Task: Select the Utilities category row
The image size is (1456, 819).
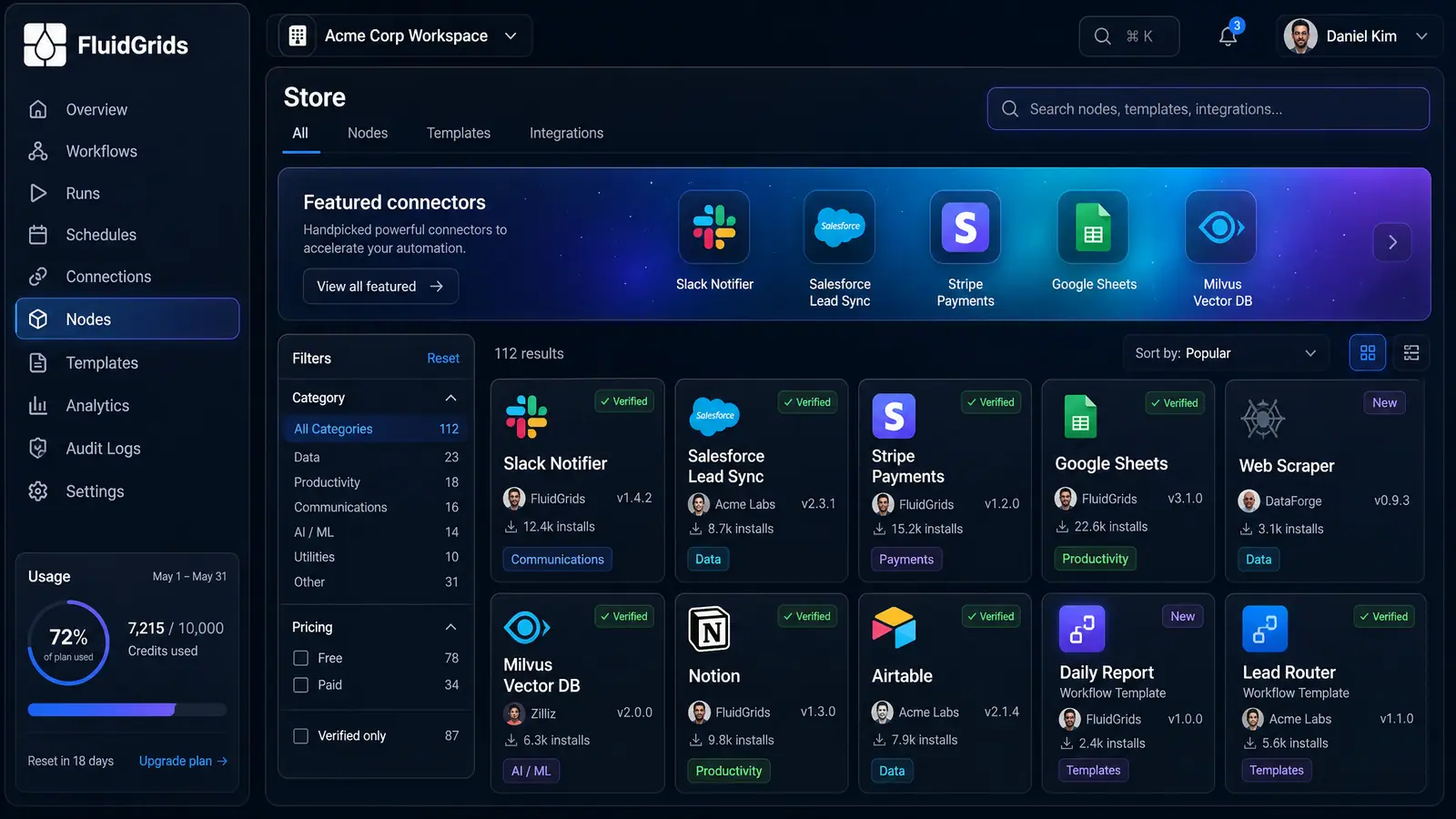Action: 376,557
